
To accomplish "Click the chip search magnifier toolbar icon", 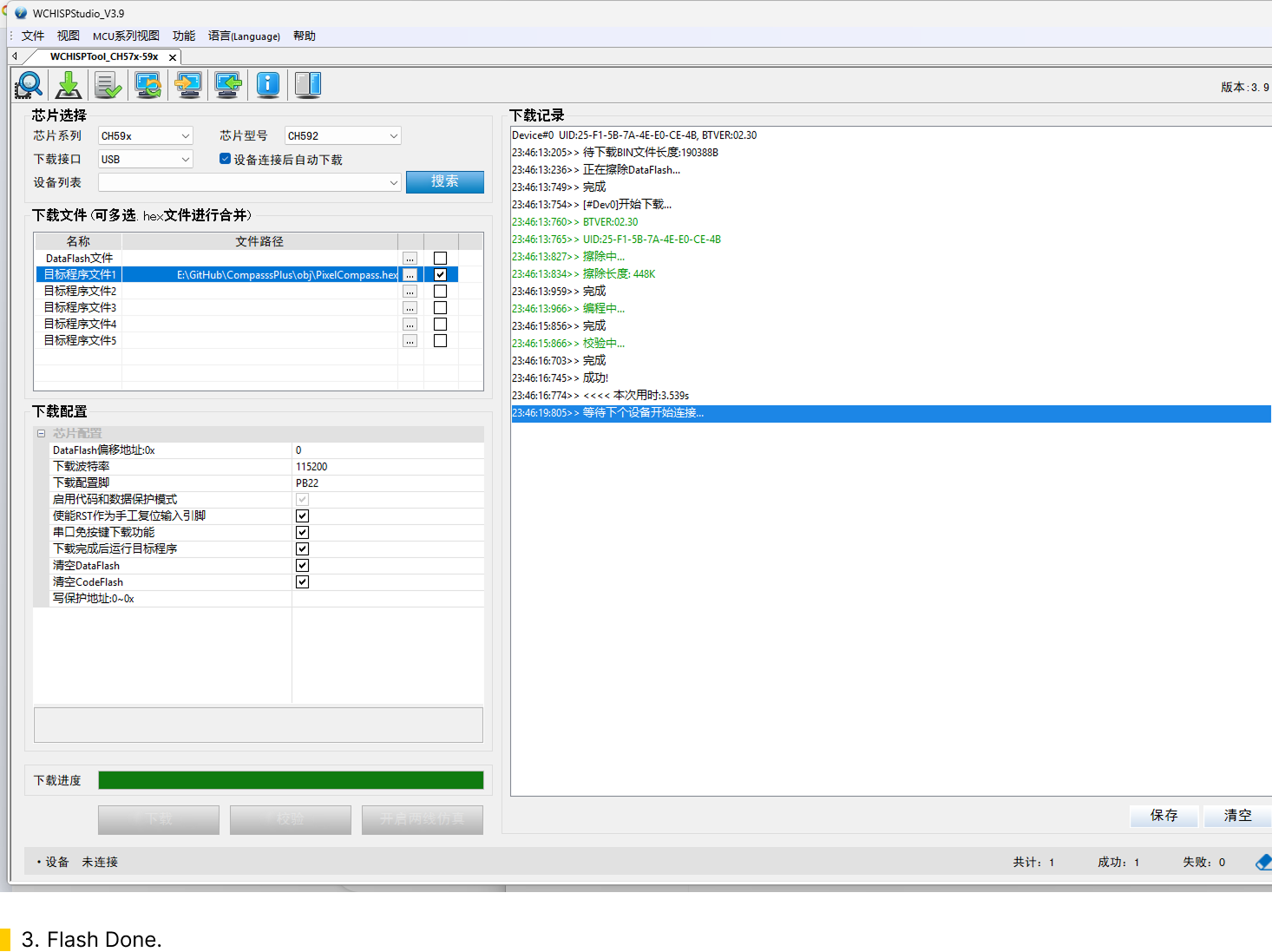I will tap(29, 85).
